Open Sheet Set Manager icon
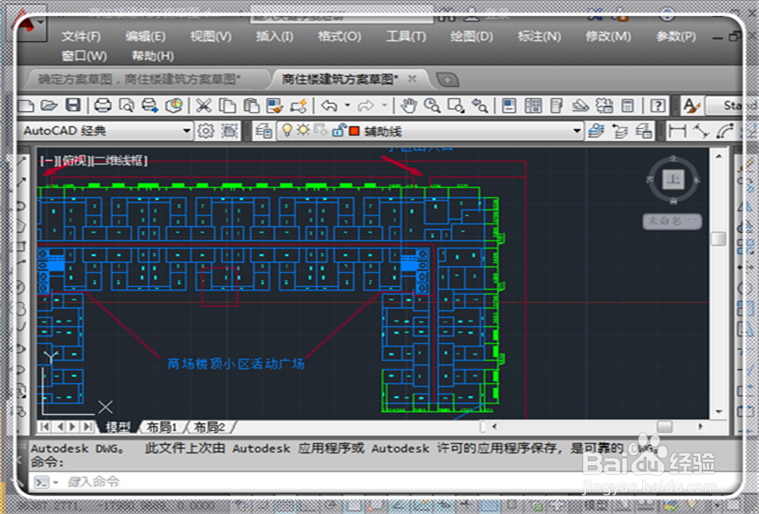 tap(580, 105)
